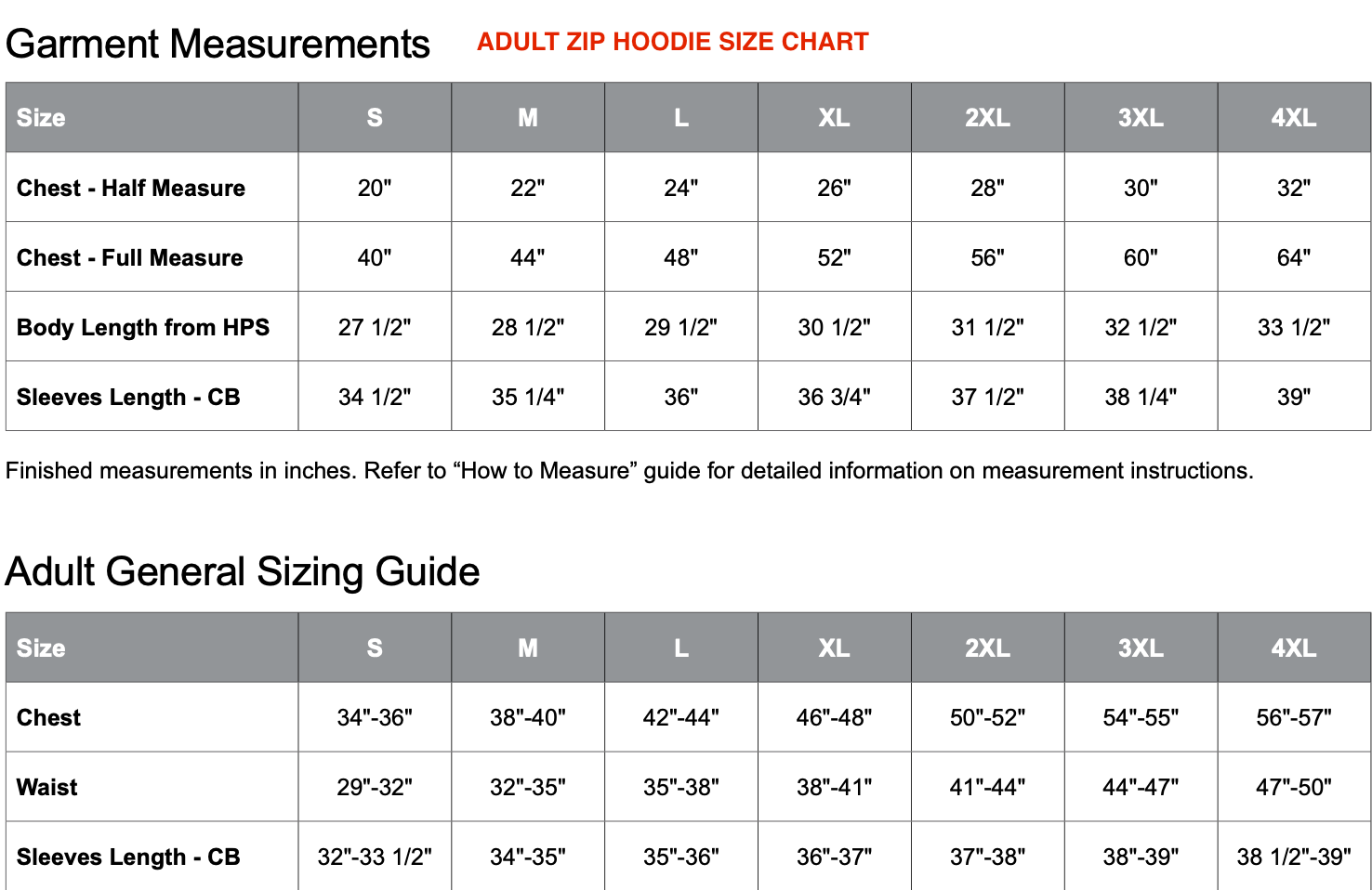This screenshot has width=1372, height=890.
Task: Click the 54"-55" chest range cell
Action: click(1141, 717)
